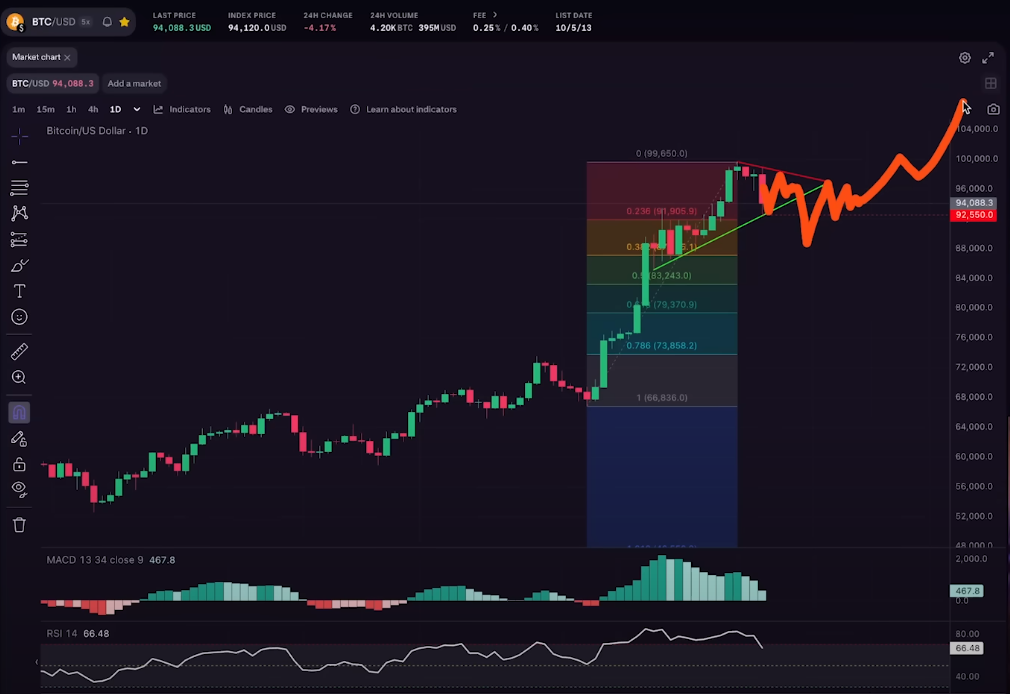1010x694 pixels.
Task: Select the crosshair cursor tool
Action: (19, 136)
